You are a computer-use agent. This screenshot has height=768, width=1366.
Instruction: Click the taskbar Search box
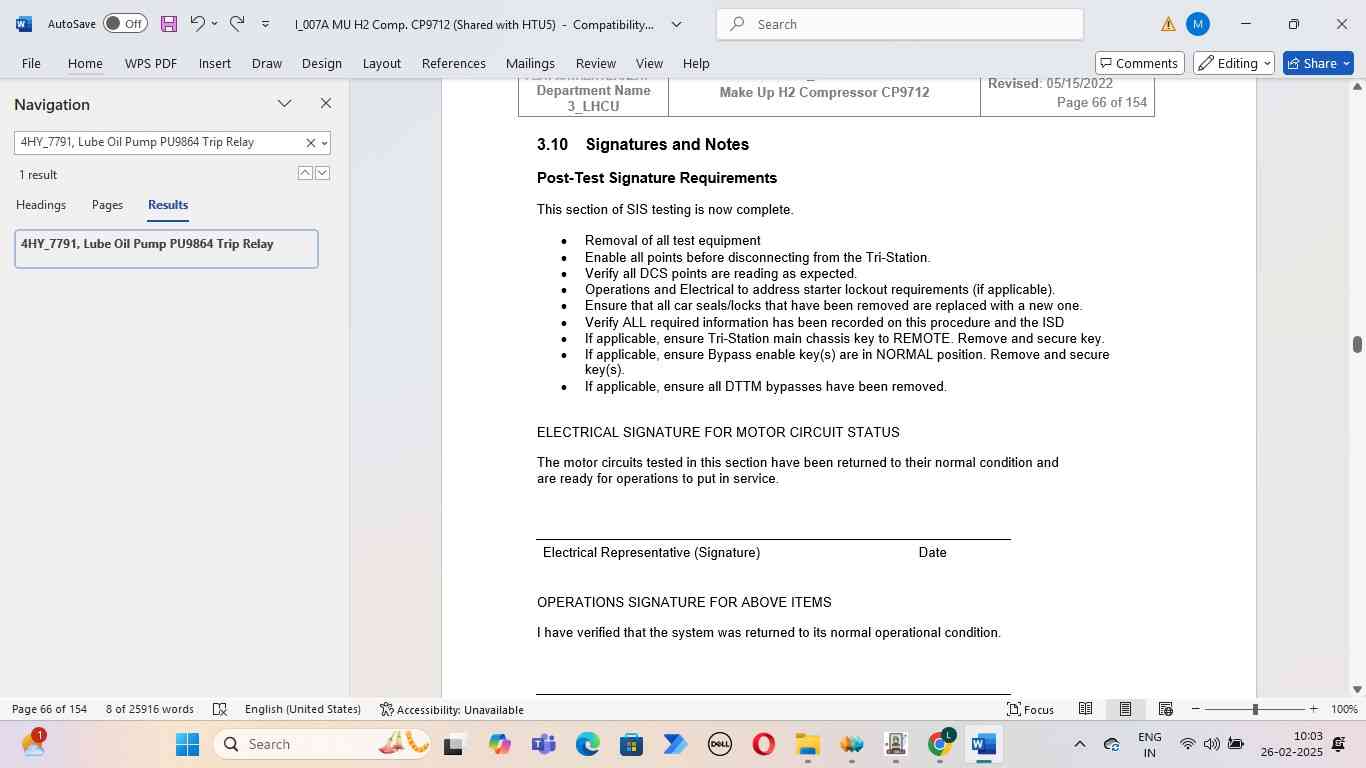click(x=322, y=744)
